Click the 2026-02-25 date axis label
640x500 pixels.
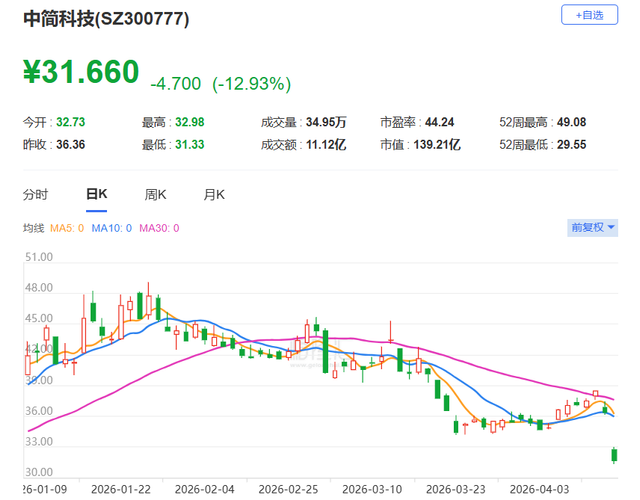[288, 489]
